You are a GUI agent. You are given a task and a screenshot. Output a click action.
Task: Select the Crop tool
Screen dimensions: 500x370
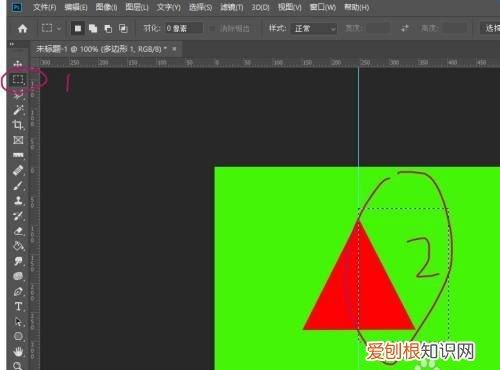point(18,125)
